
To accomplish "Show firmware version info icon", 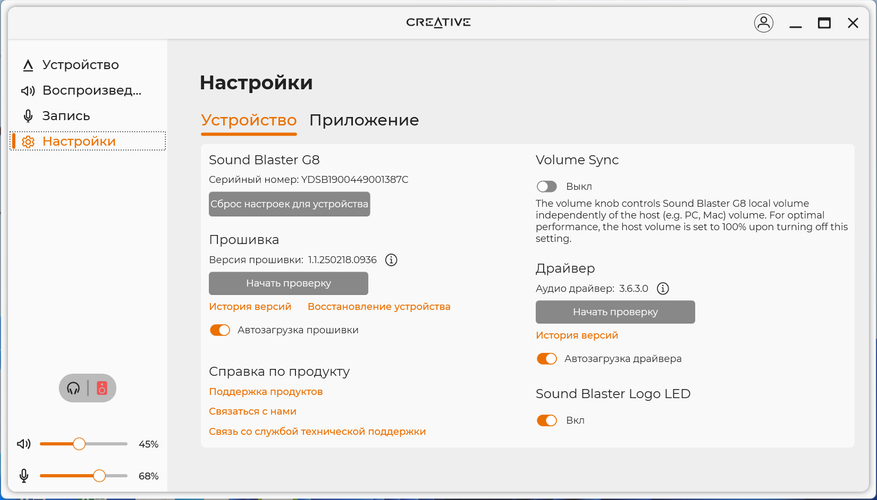I will coord(392,260).
